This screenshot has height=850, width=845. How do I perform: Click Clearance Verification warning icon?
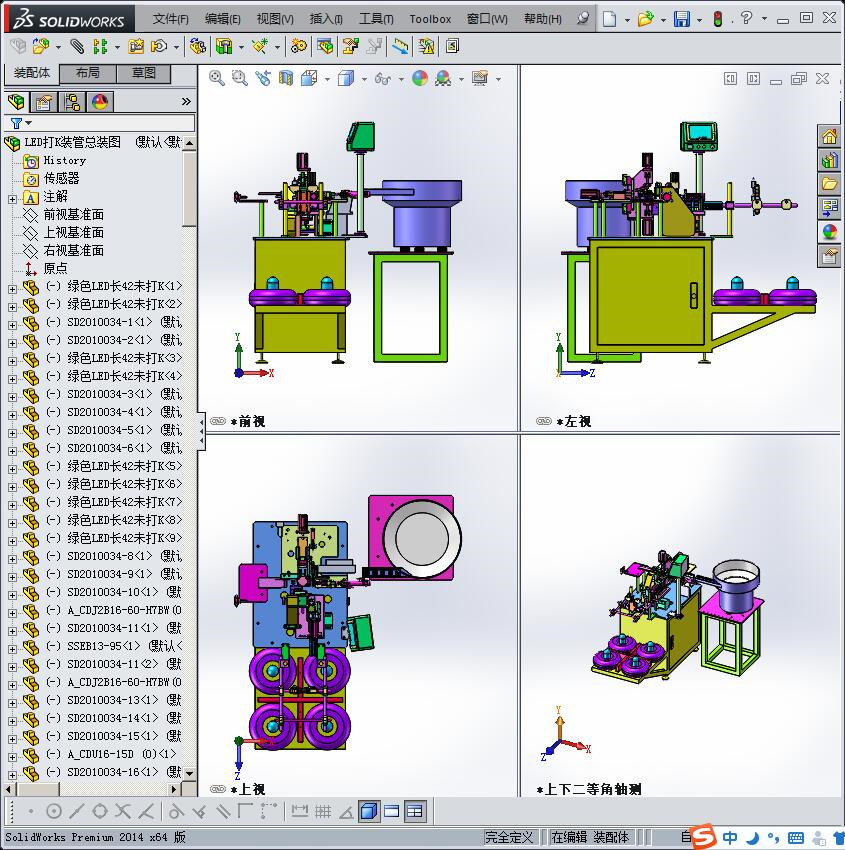pos(427,47)
